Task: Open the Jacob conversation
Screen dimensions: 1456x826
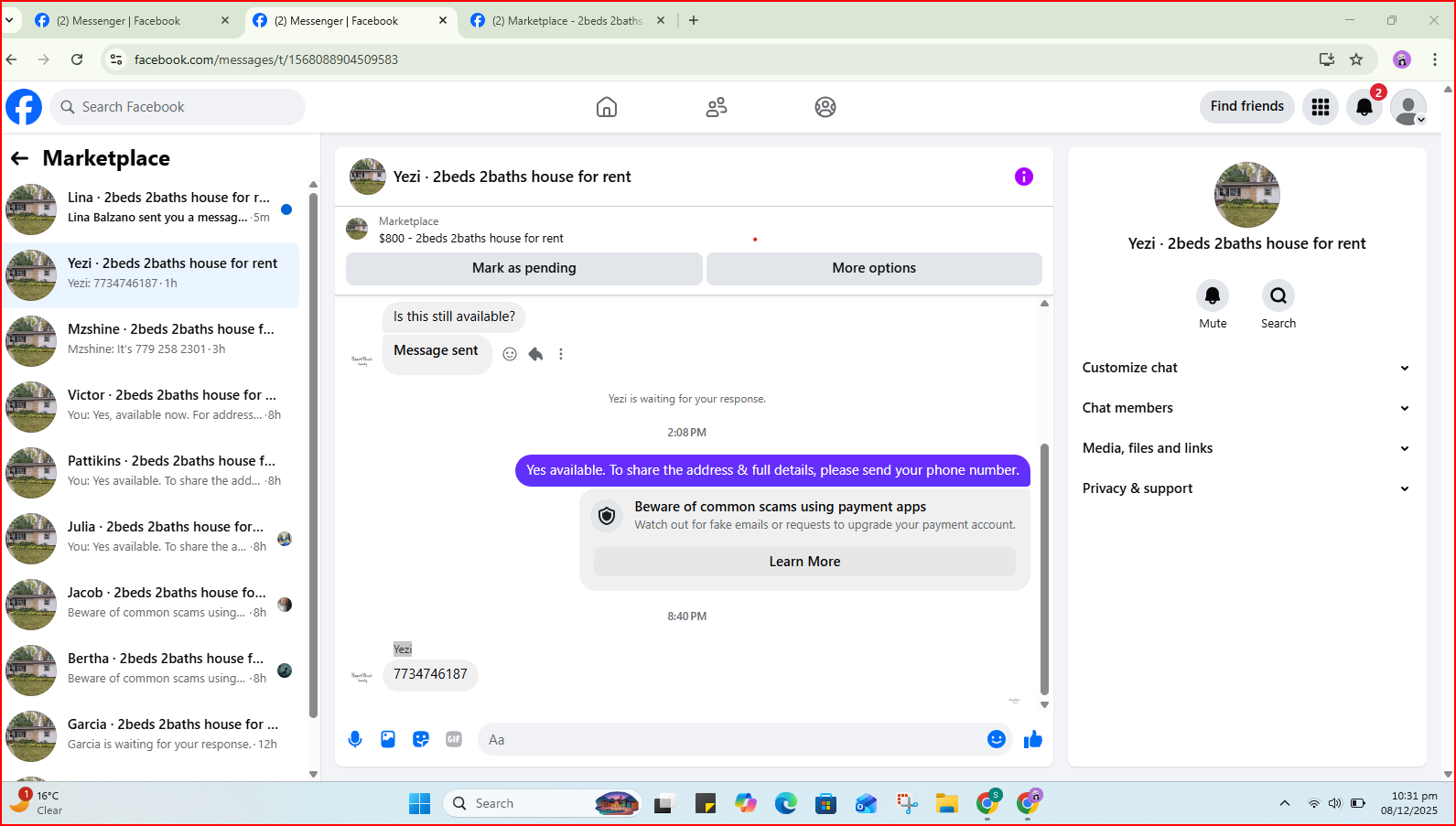Action: pos(151,605)
